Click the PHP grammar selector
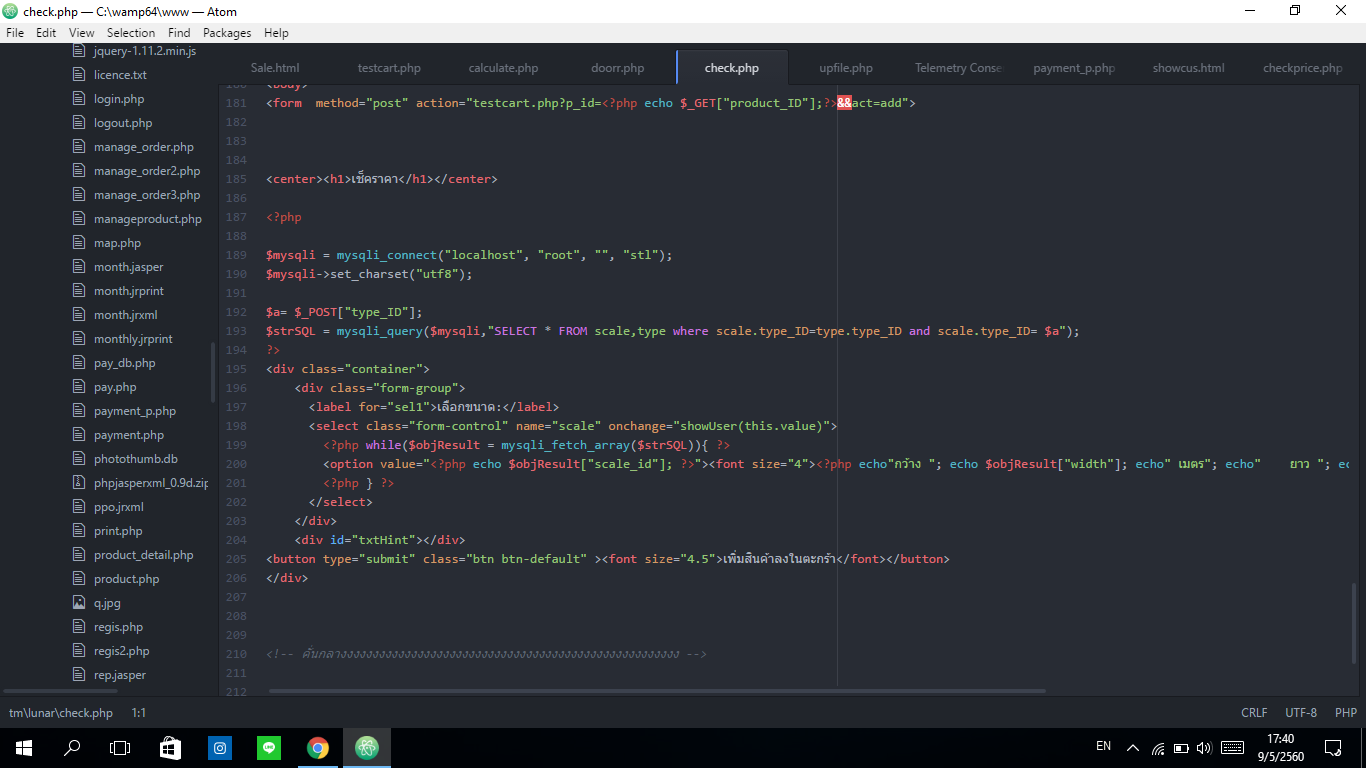The height and width of the screenshot is (768, 1366). (x=1346, y=713)
